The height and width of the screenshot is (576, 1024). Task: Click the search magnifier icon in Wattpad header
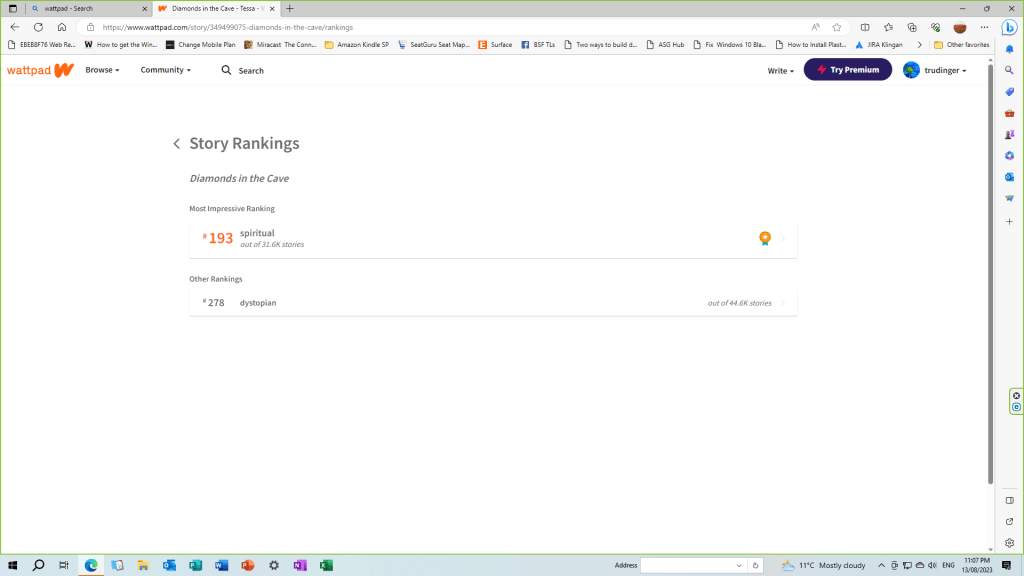(226, 70)
